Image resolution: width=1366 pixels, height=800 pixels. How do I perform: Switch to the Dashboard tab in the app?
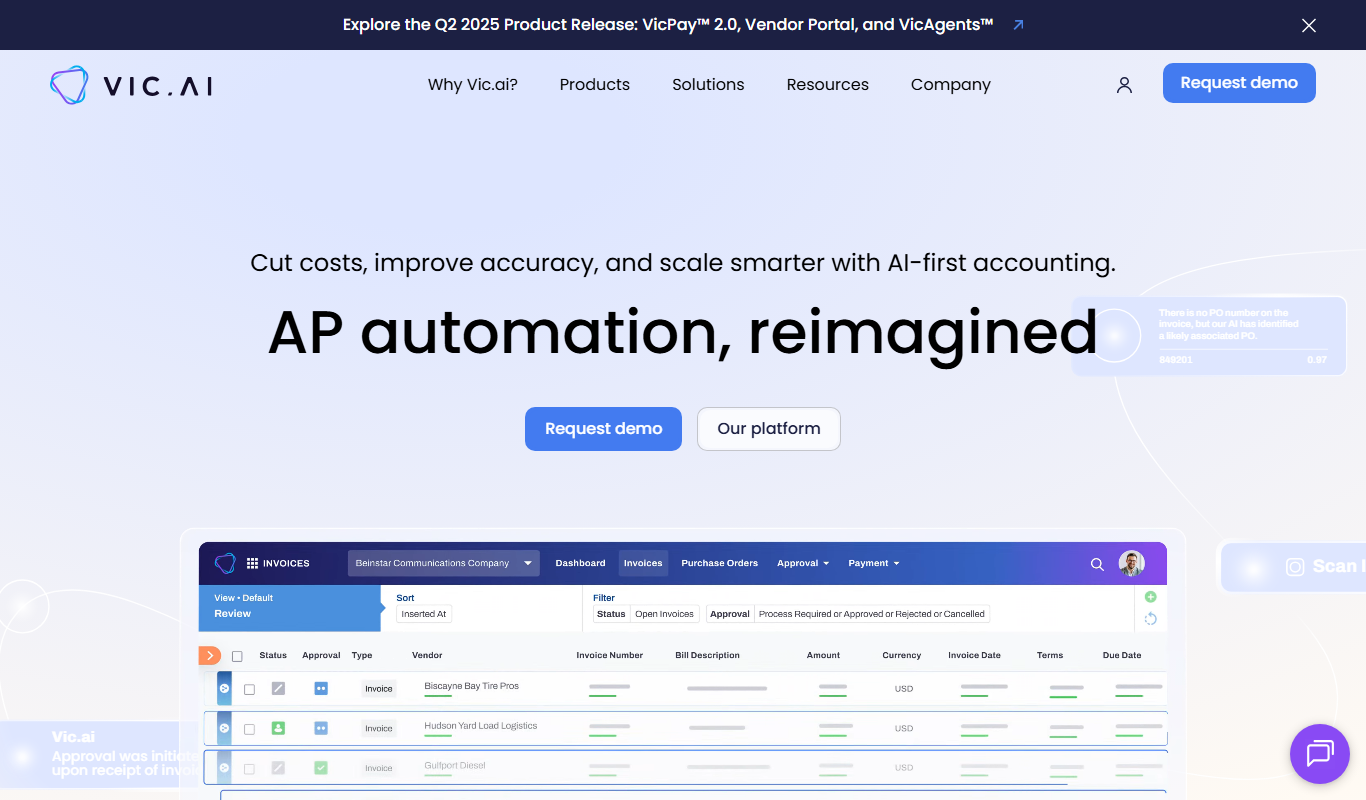tap(580, 563)
